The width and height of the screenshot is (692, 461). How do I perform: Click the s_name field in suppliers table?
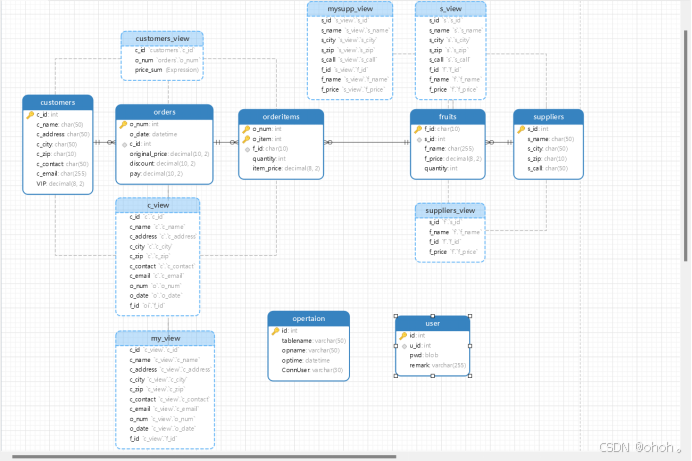551,139
